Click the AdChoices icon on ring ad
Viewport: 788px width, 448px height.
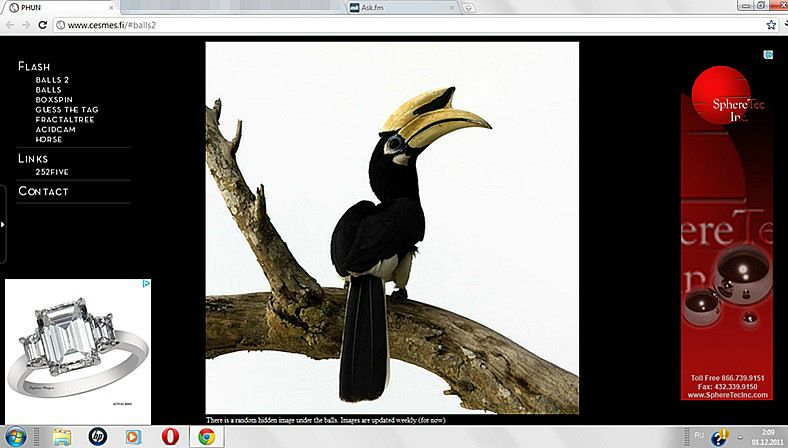coord(146,284)
